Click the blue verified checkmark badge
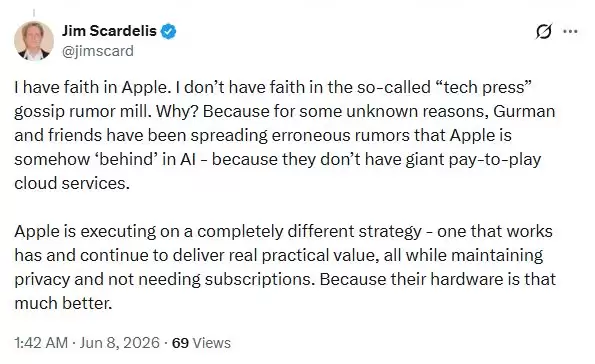The width and height of the screenshot is (595, 364). pyautogui.click(x=168, y=31)
